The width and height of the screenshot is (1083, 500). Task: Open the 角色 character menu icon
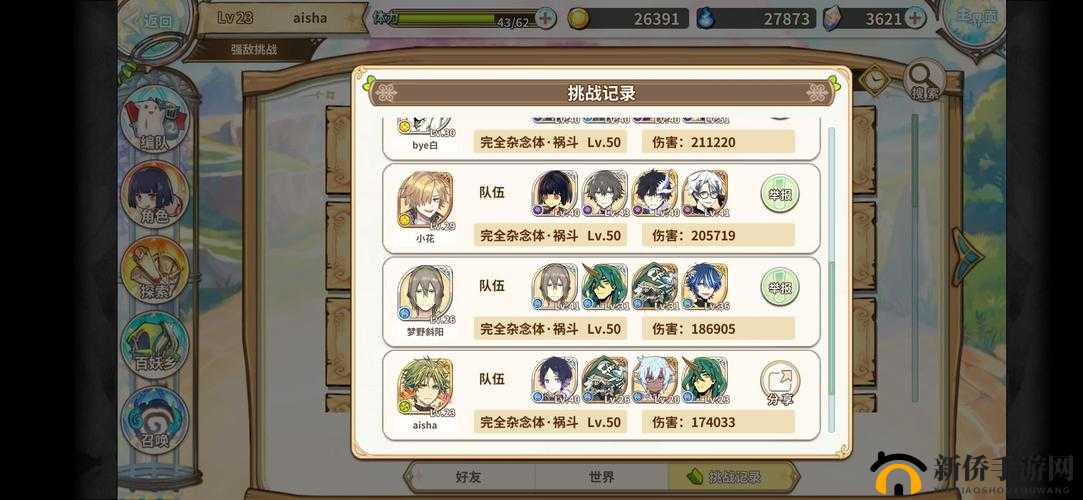point(155,194)
